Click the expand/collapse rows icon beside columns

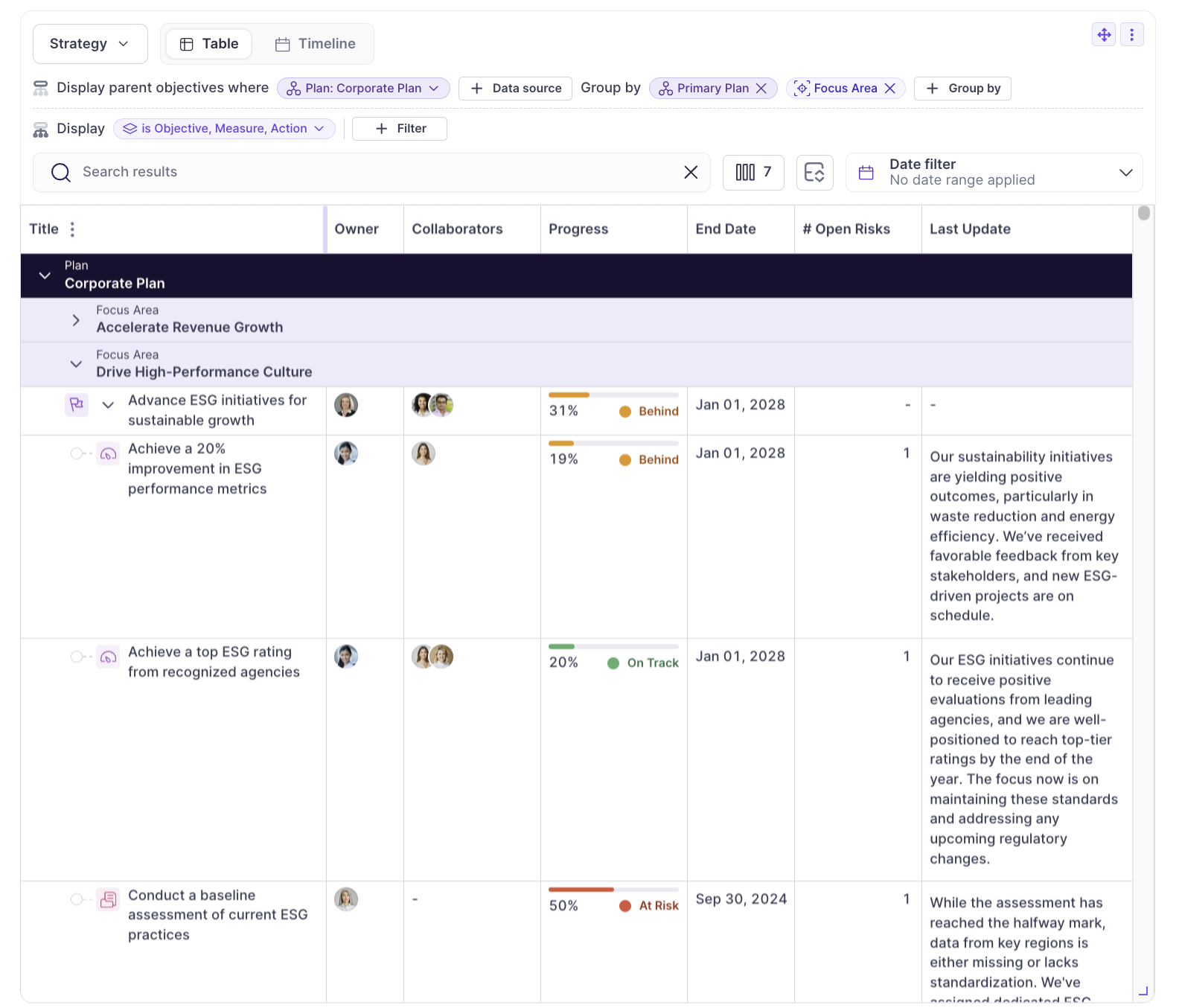click(814, 173)
